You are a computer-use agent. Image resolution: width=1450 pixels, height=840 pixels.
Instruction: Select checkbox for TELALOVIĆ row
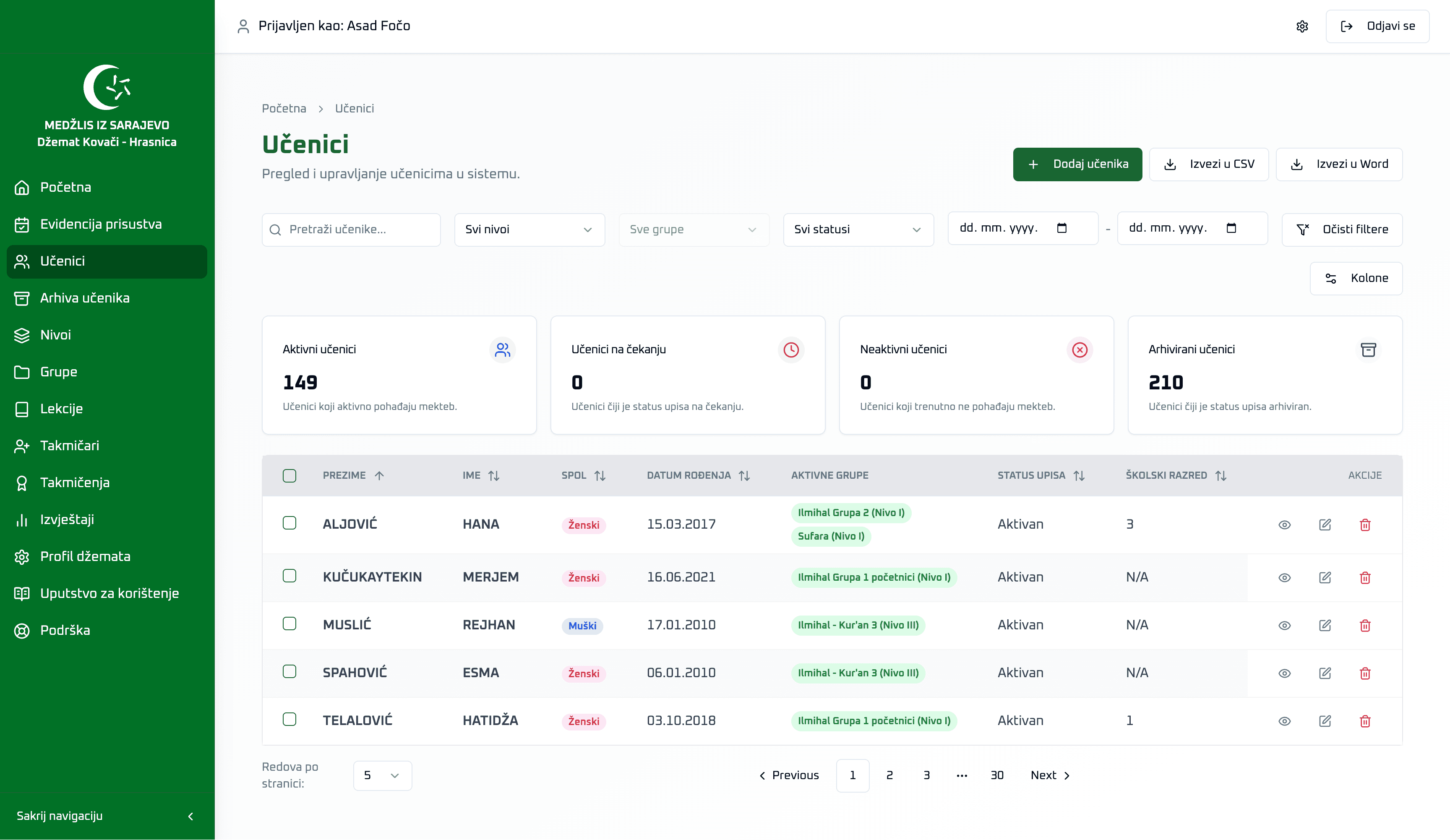[x=289, y=719]
